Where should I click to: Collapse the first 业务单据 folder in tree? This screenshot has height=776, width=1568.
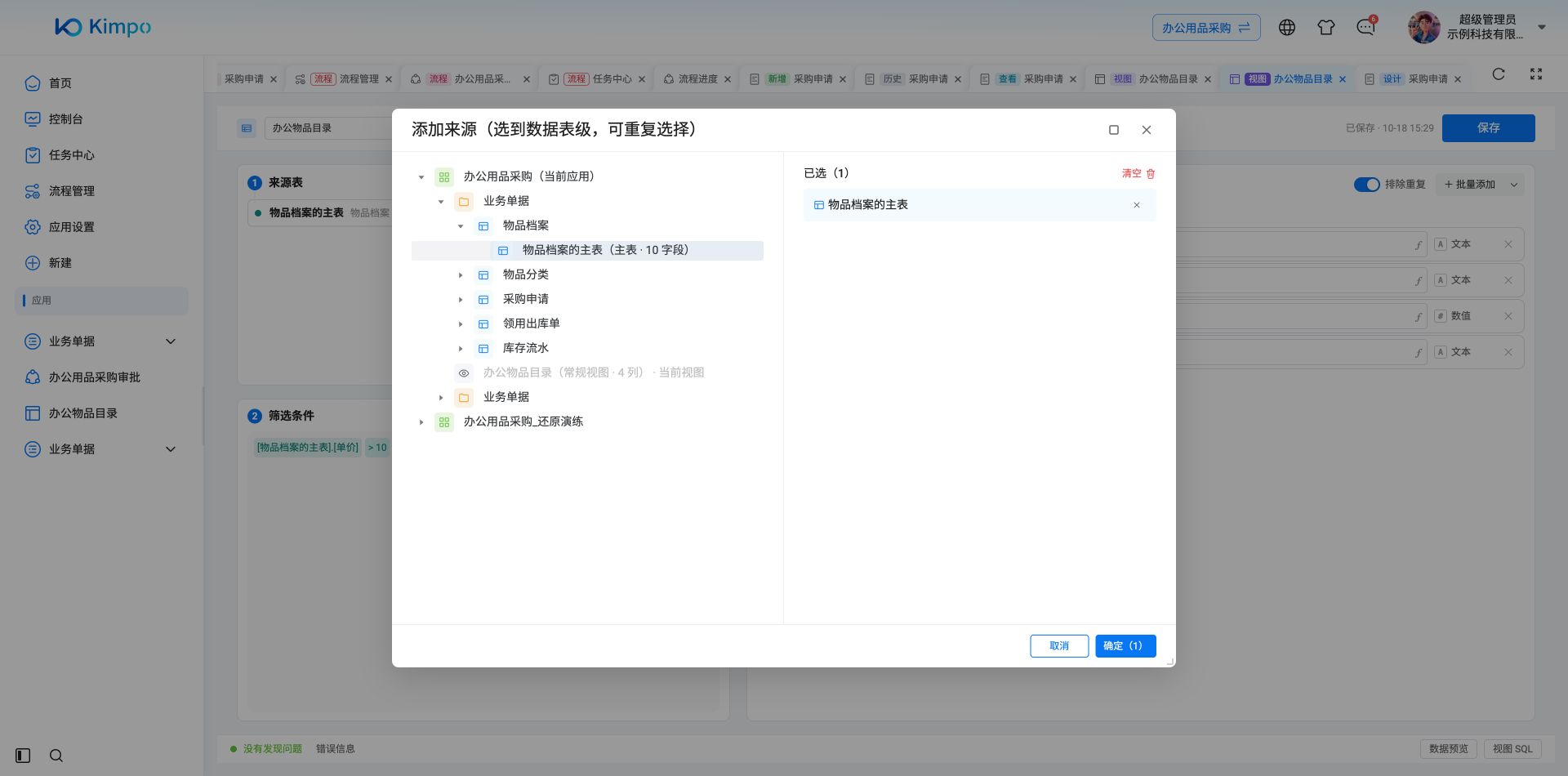pyautogui.click(x=441, y=202)
